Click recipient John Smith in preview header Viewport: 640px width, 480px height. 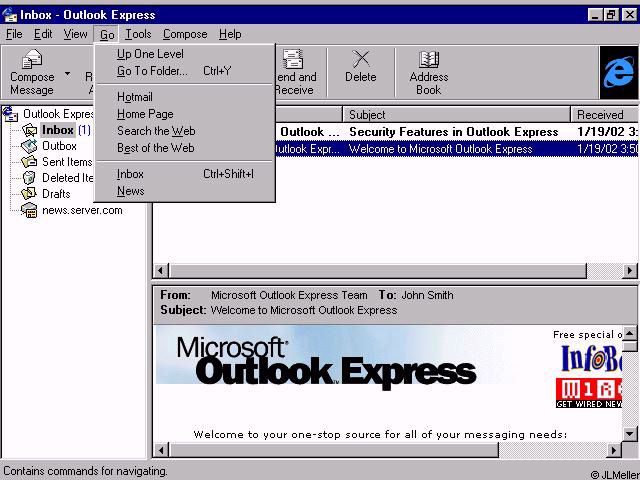pos(427,295)
